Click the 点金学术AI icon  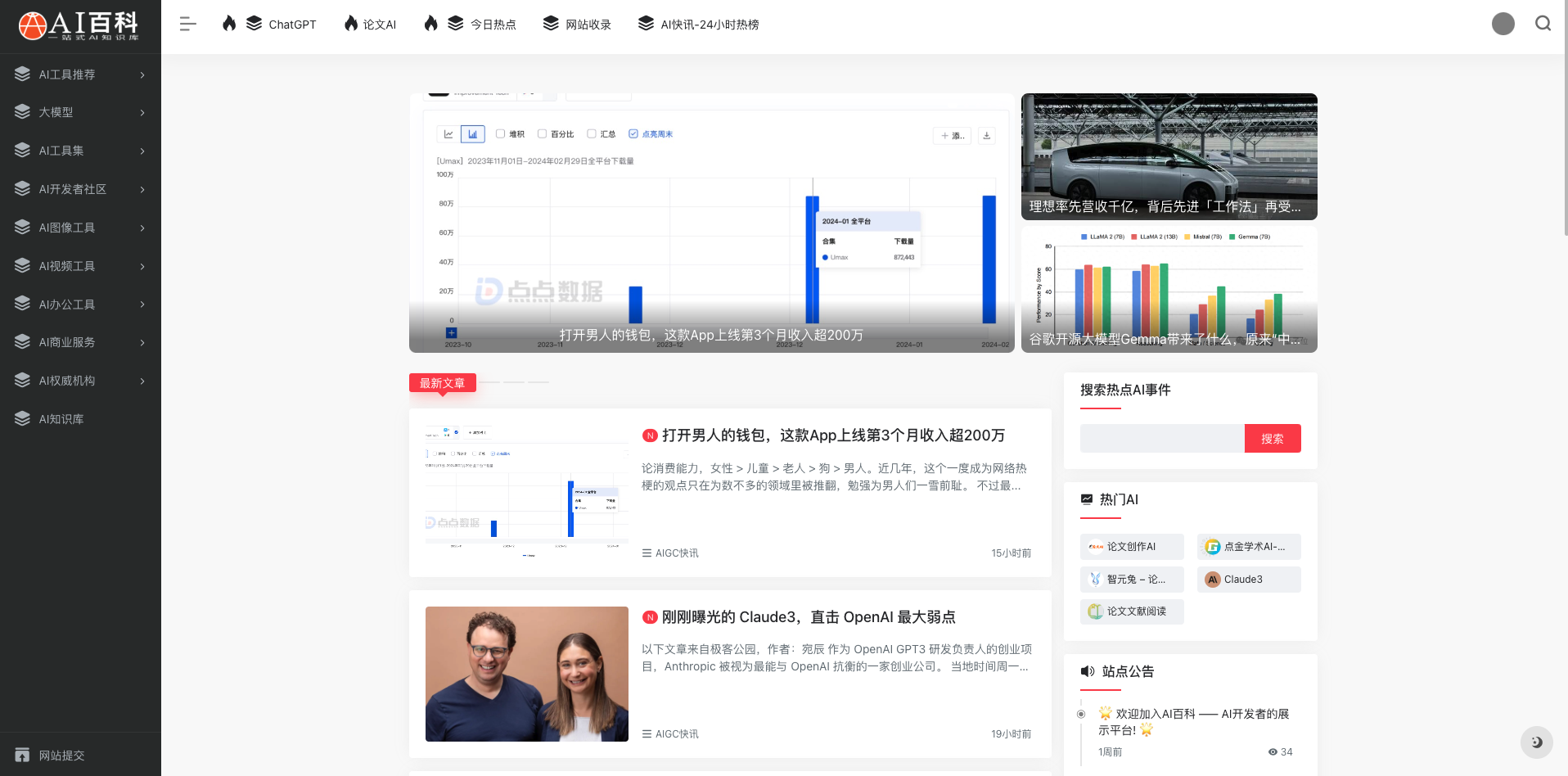[x=1213, y=547]
